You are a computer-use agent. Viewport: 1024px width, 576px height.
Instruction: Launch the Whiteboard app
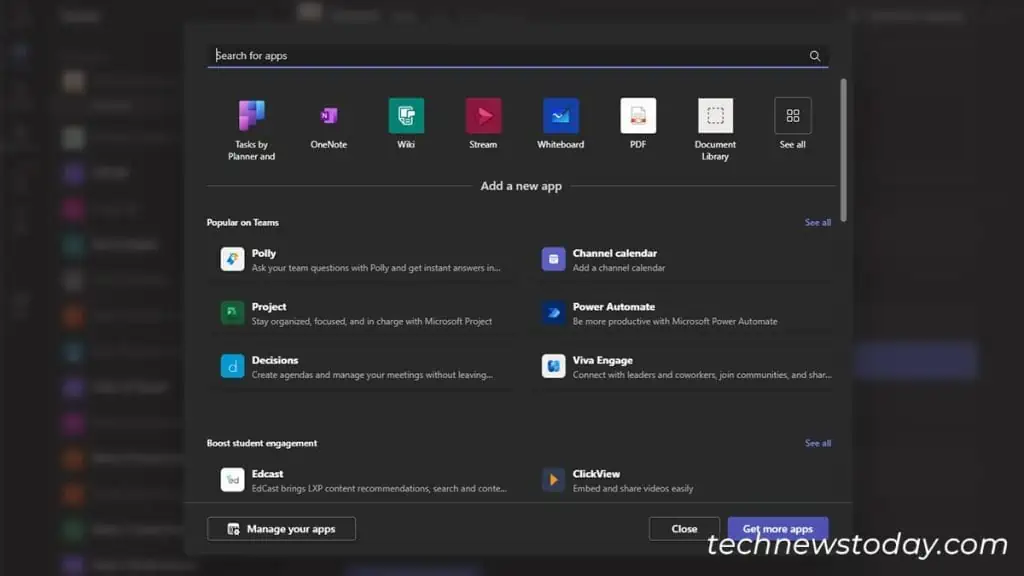click(560, 115)
